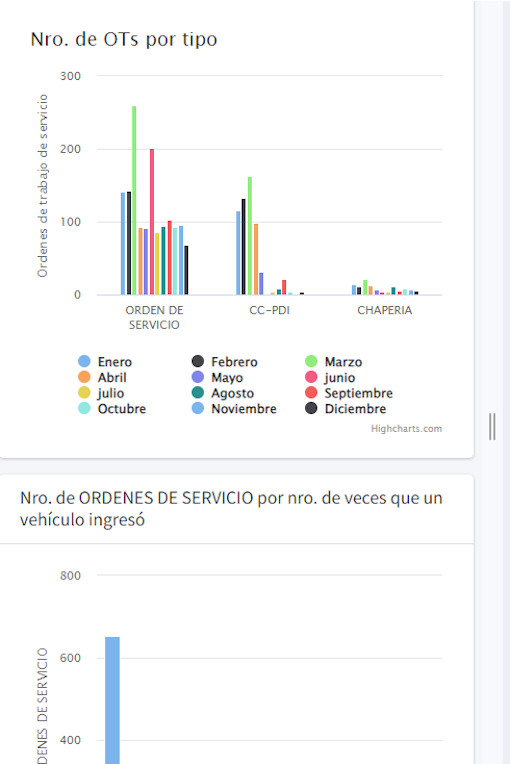This screenshot has height=764, width=510.
Task: Click the Septiembre red legend marker
Action: 311,393
